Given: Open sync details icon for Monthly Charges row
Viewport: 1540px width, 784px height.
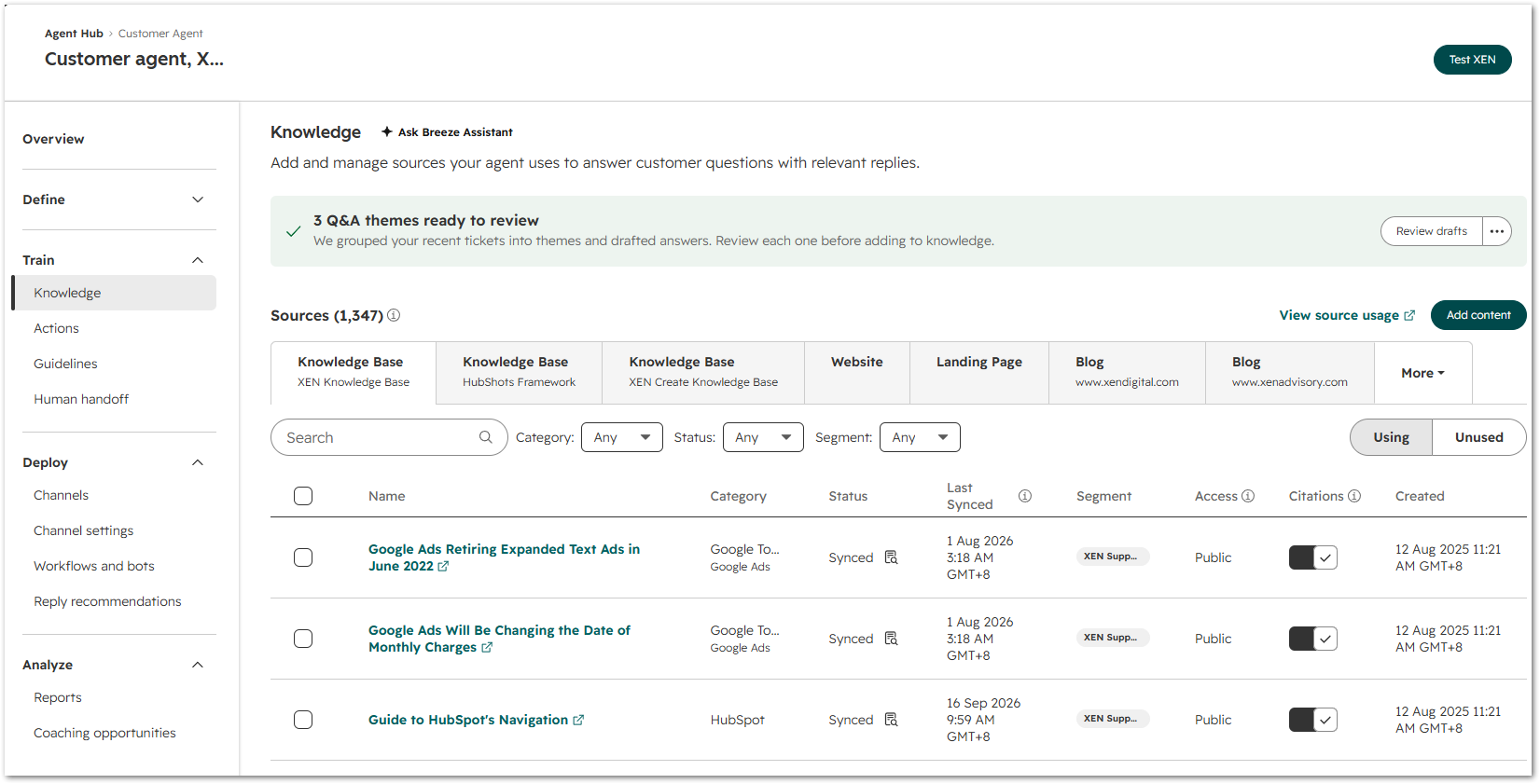Looking at the screenshot, I should tap(891, 639).
